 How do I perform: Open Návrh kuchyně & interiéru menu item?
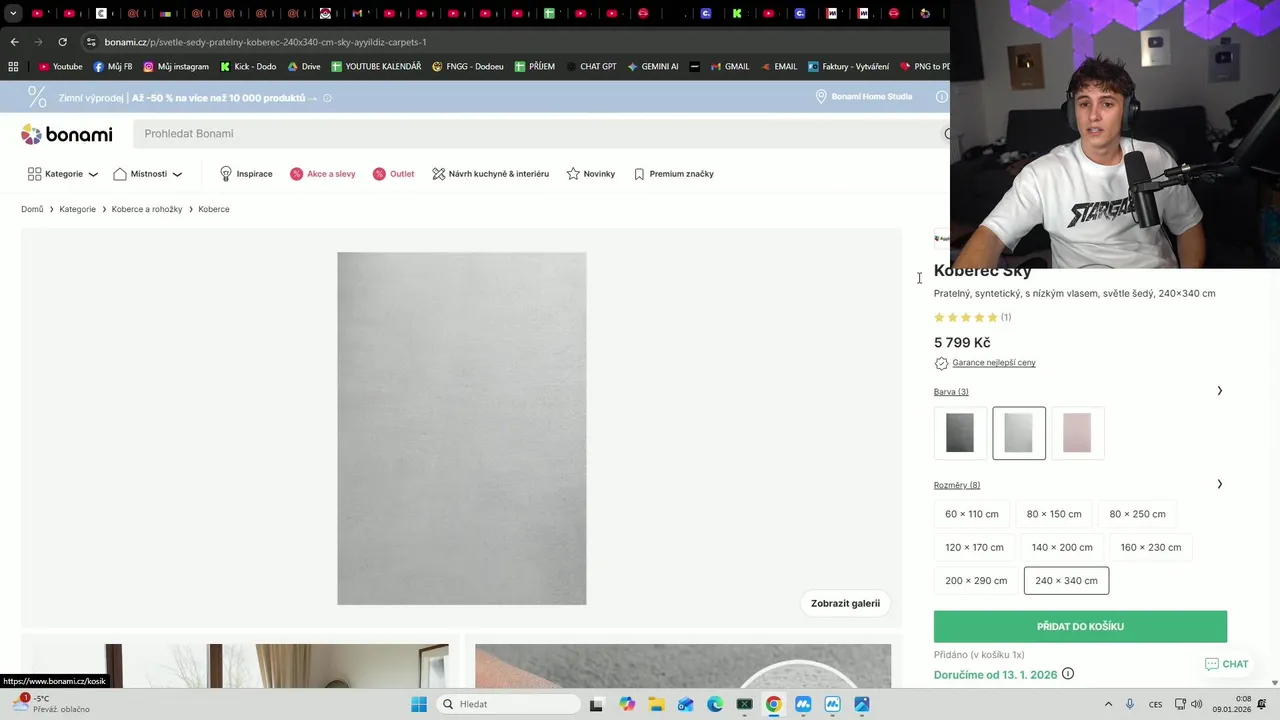pyautogui.click(x=490, y=174)
